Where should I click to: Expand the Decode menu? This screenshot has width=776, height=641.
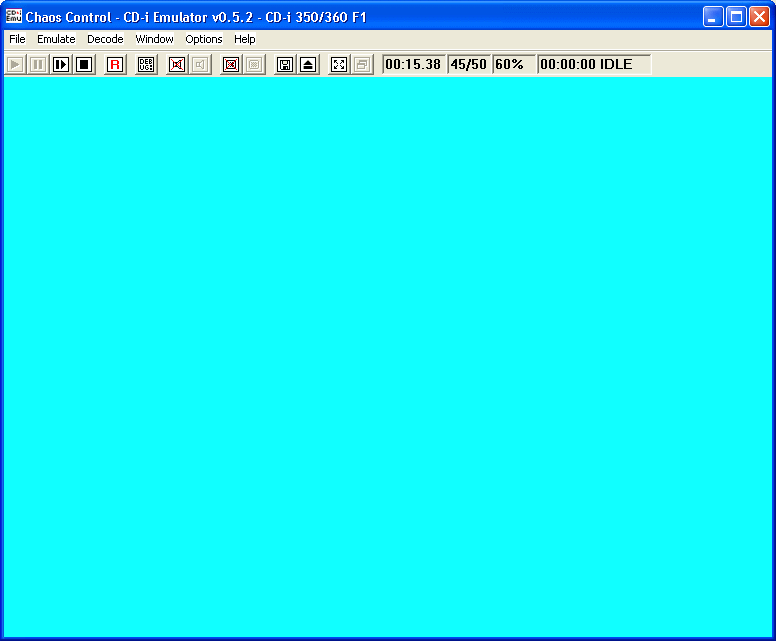[105, 39]
